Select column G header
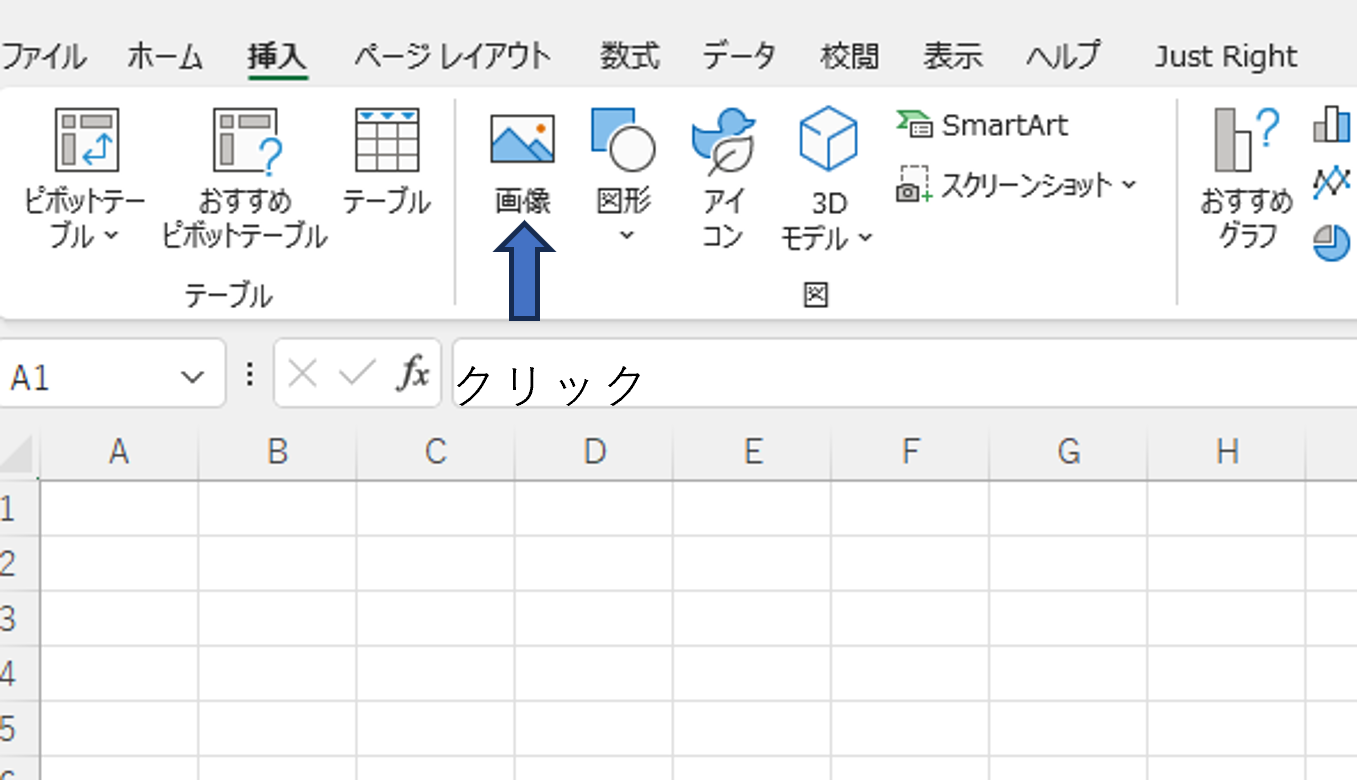 point(1068,453)
